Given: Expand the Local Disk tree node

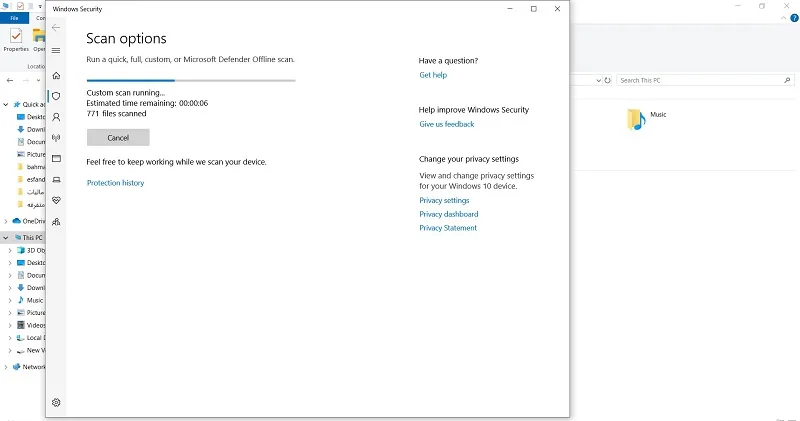Looking at the screenshot, I should (x=10, y=338).
